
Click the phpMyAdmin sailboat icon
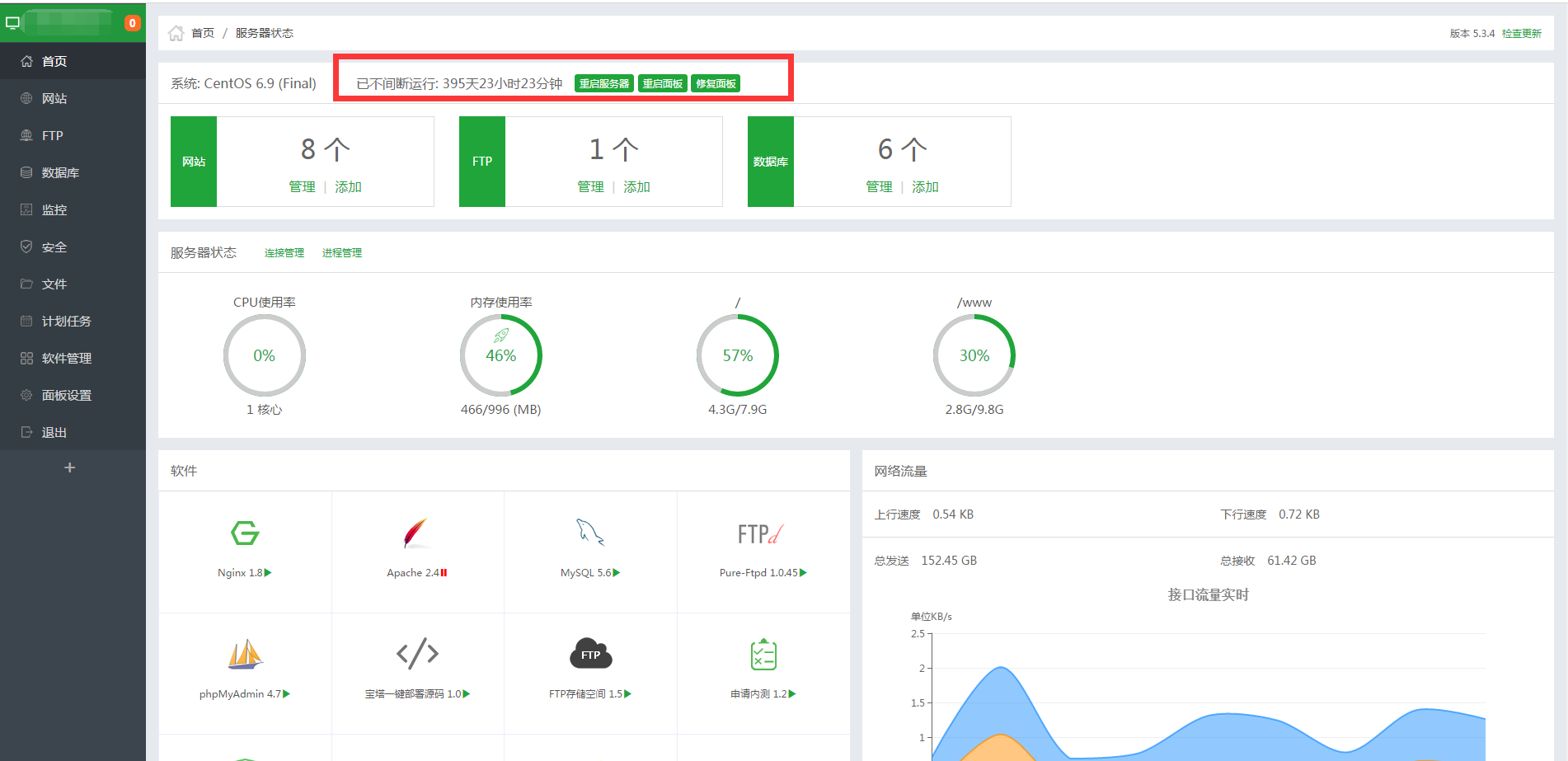pos(245,655)
